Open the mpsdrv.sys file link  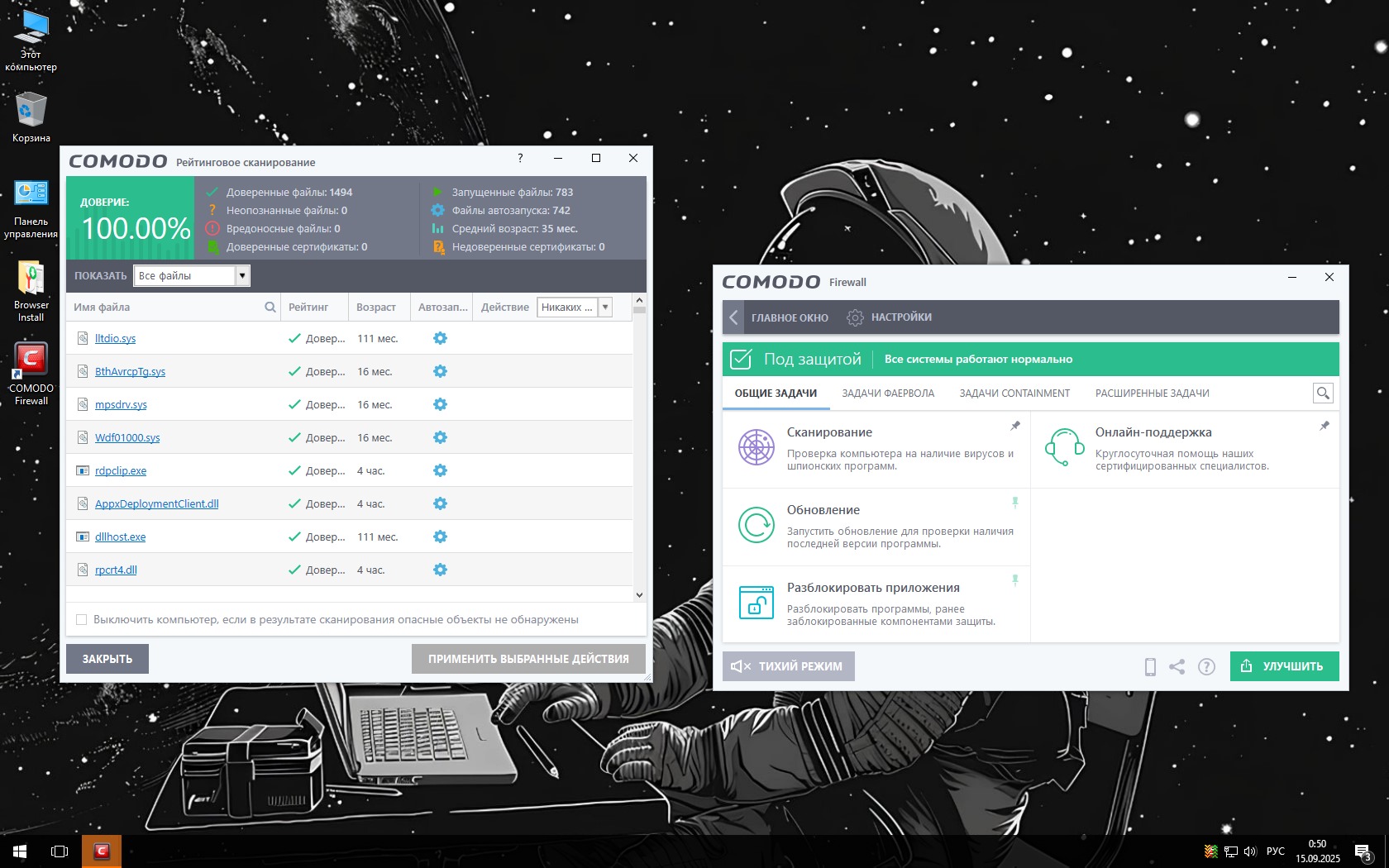tap(121, 404)
